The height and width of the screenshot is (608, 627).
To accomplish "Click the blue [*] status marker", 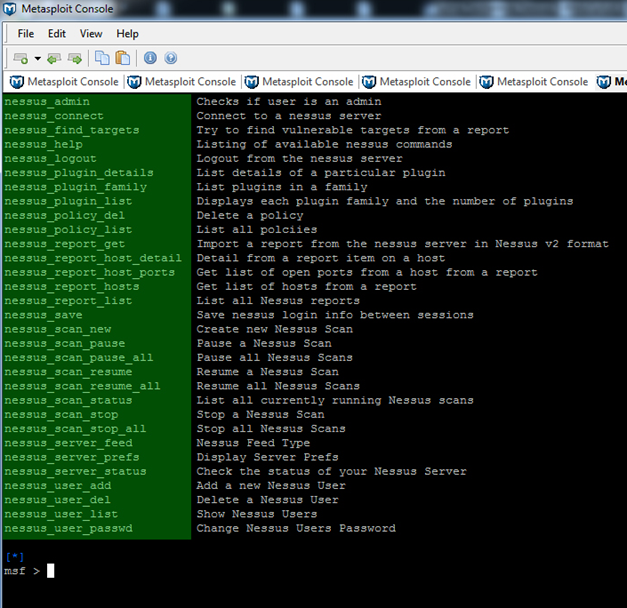I will (15, 556).
